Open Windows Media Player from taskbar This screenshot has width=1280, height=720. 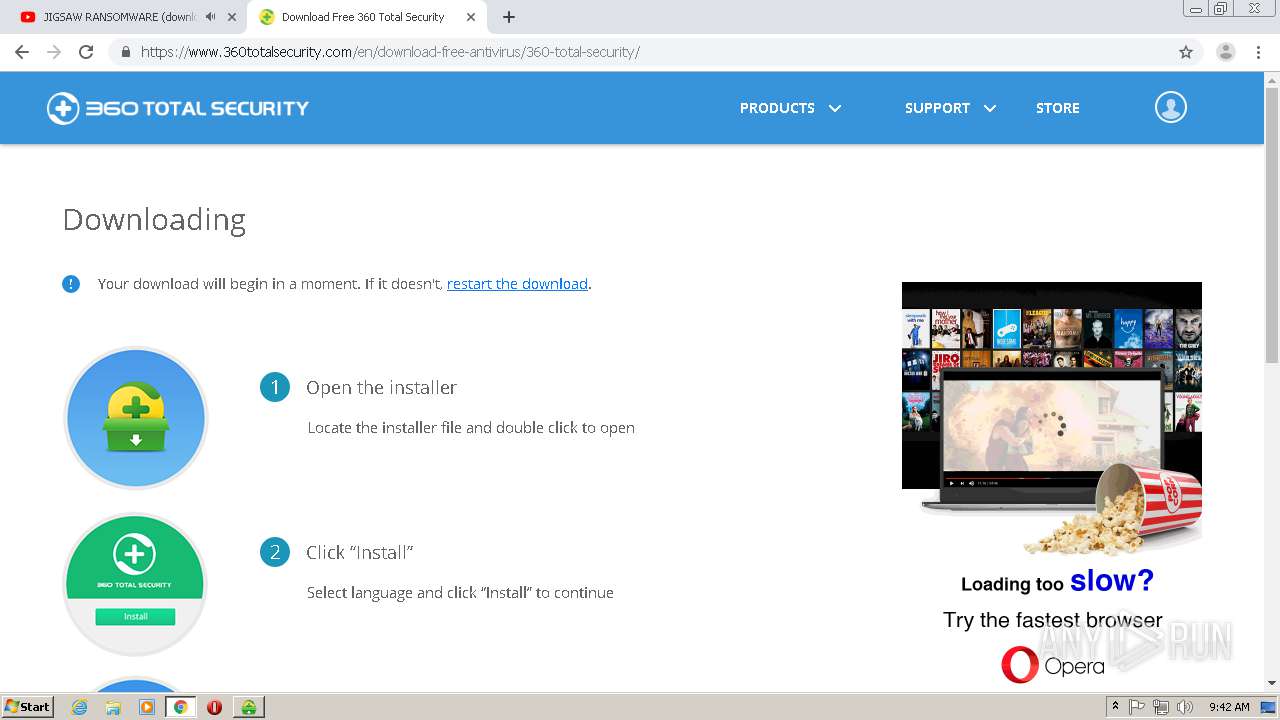click(147, 707)
